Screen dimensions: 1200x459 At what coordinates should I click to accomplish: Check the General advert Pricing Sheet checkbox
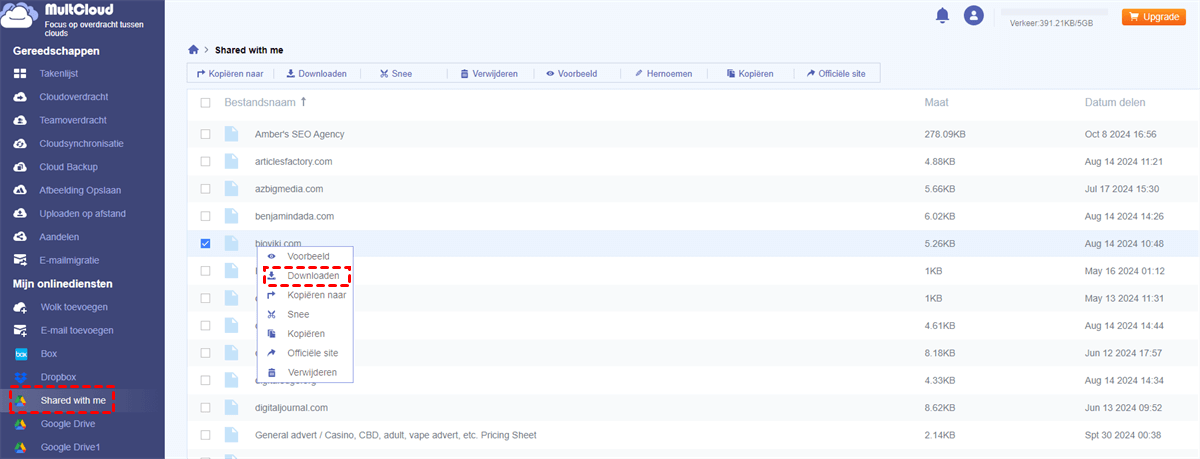pyautogui.click(x=205, y=435)
